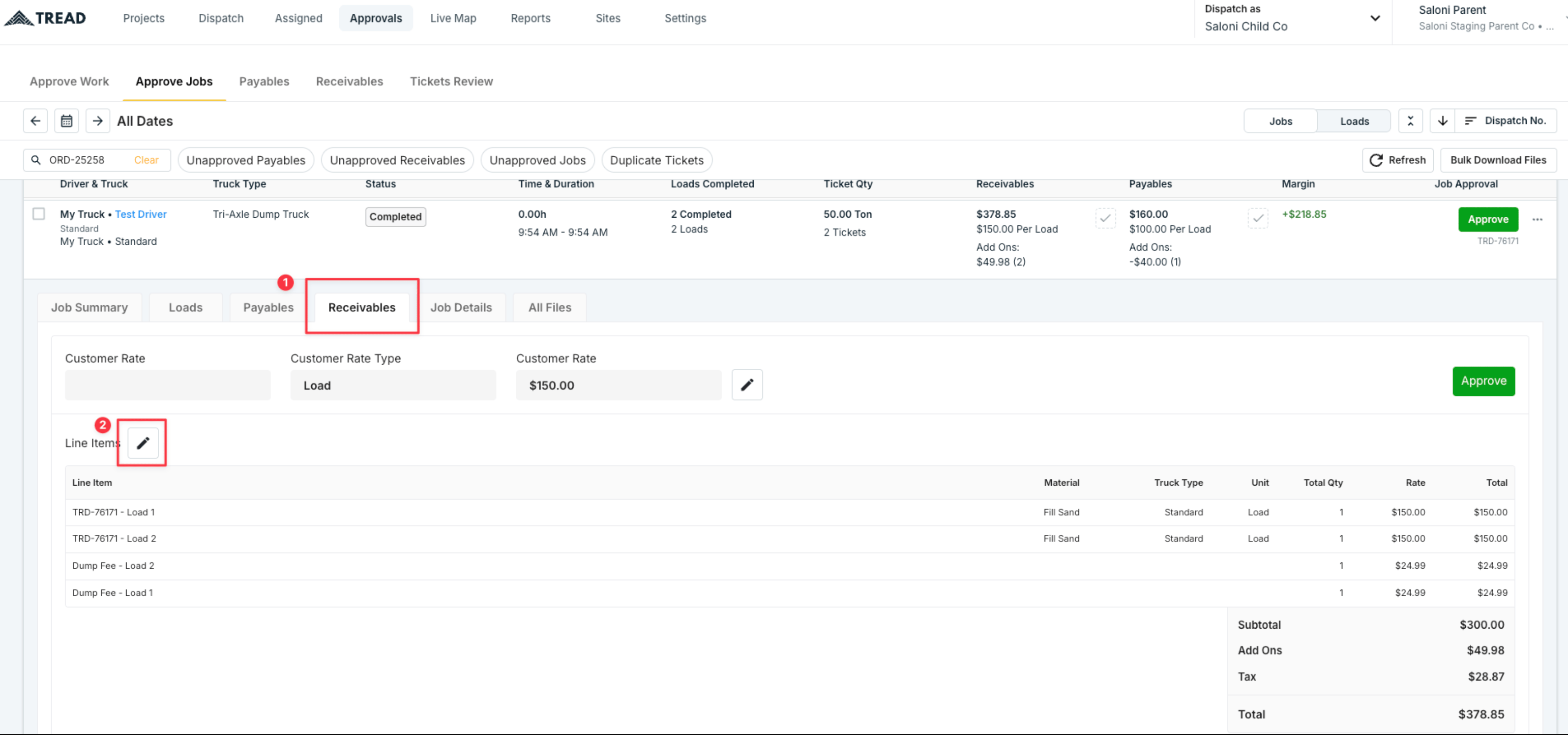Toggle receivables approval checkmark for $378.85
The height and width of the screenshot is (735, 1568).
point(1105,218)
